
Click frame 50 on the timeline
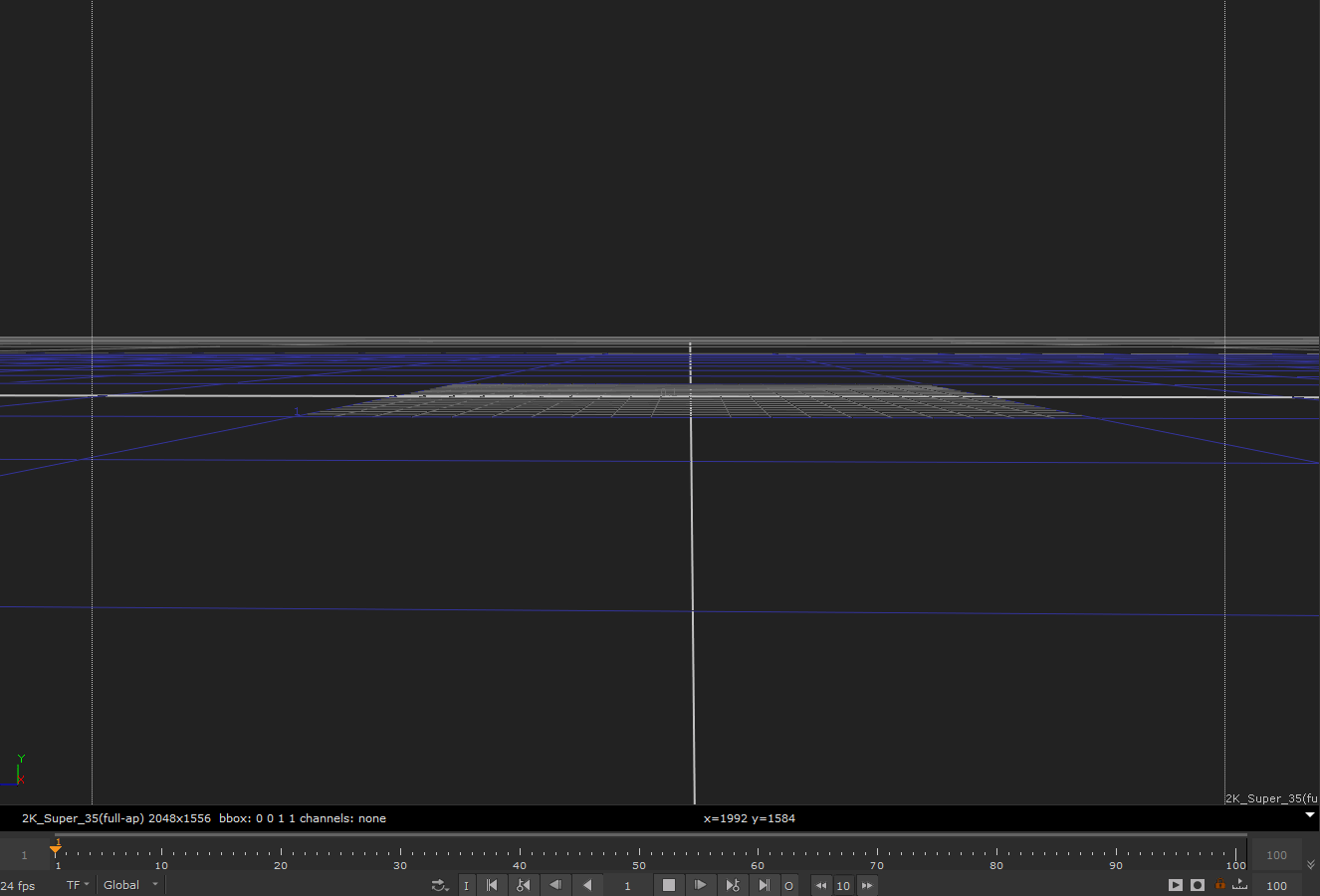[639, 853]
